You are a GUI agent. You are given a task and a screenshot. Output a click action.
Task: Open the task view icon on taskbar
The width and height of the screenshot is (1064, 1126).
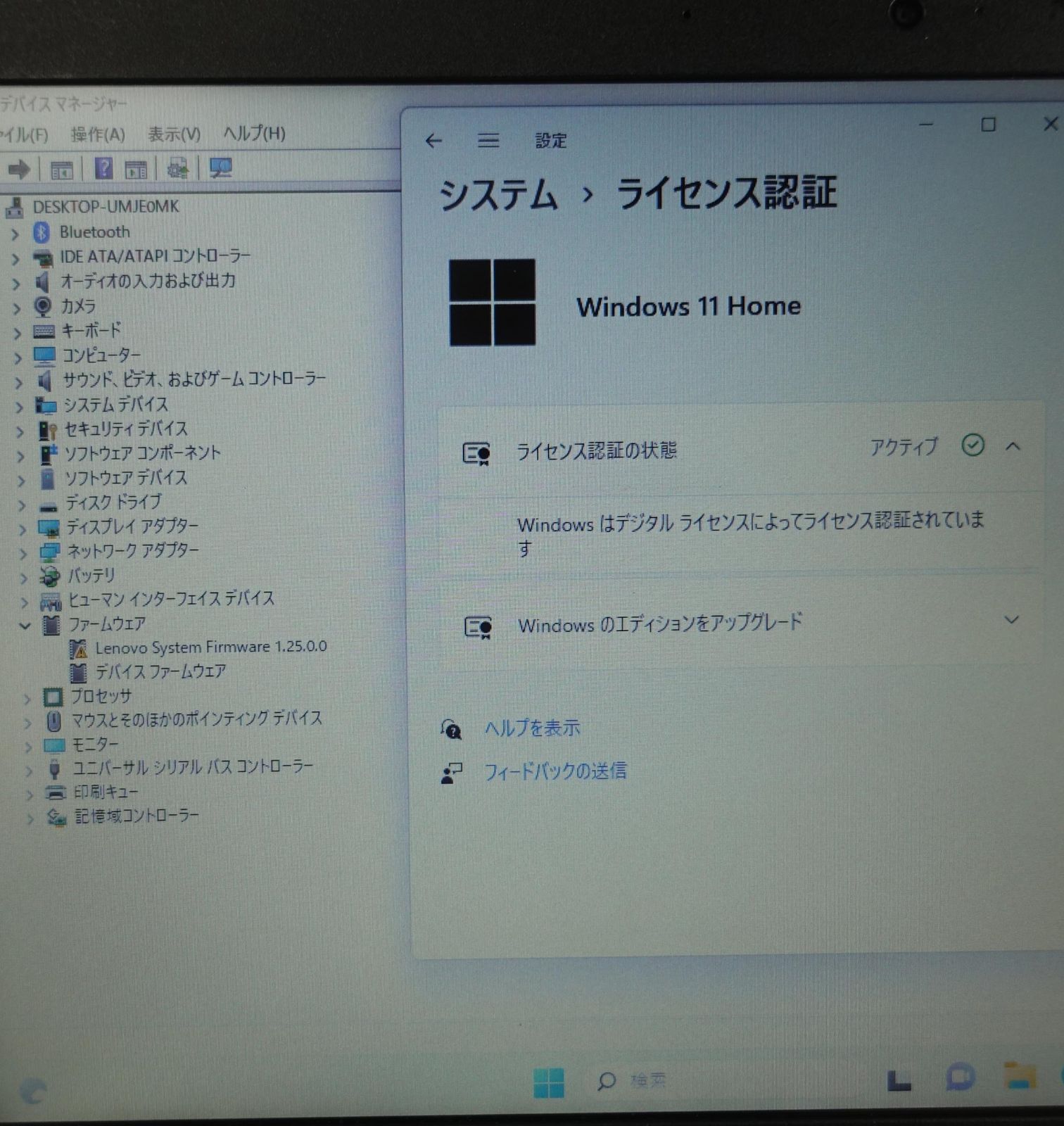[x=899, y=1081]
